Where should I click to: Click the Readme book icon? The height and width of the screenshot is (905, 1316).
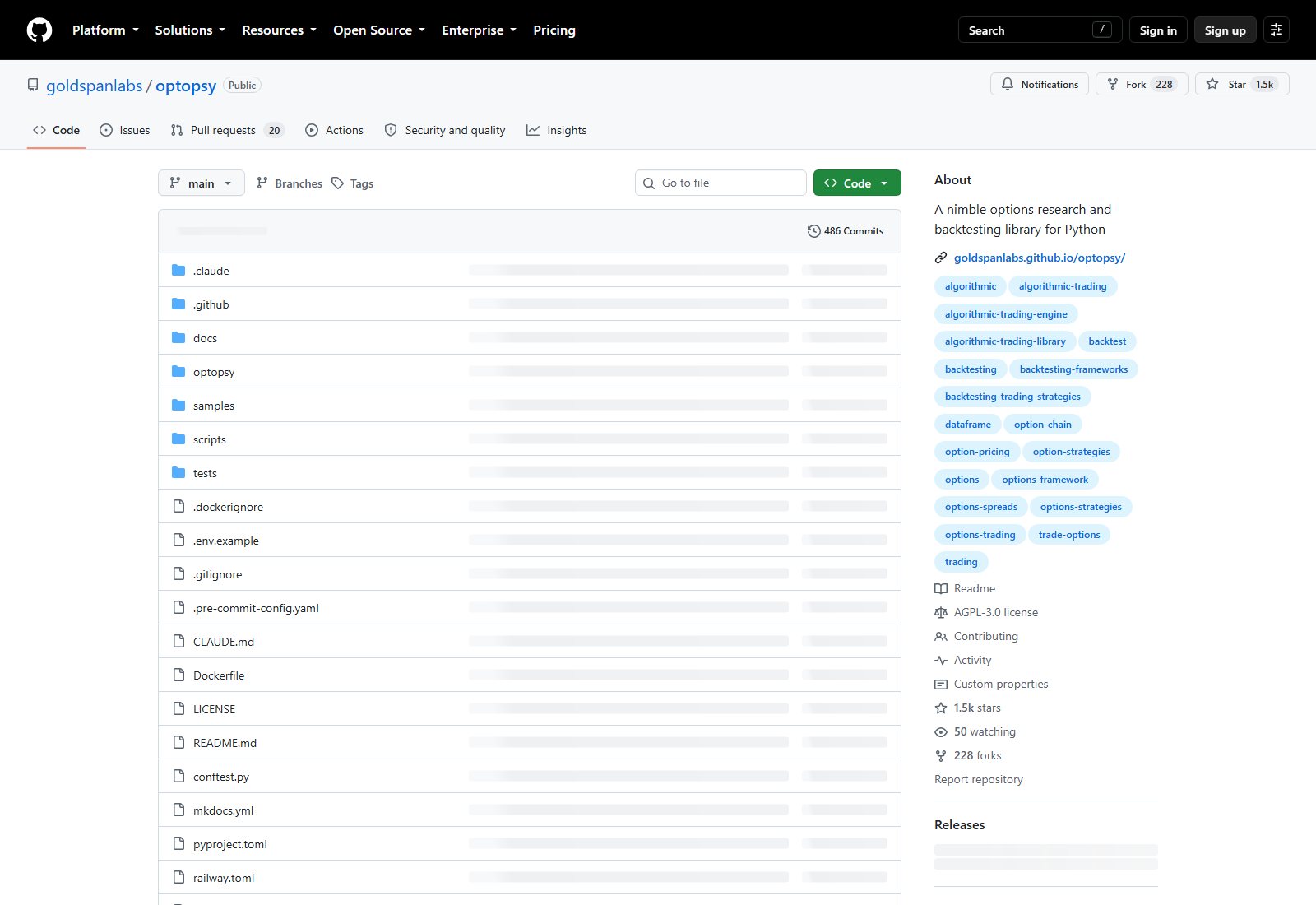point(941,588)
